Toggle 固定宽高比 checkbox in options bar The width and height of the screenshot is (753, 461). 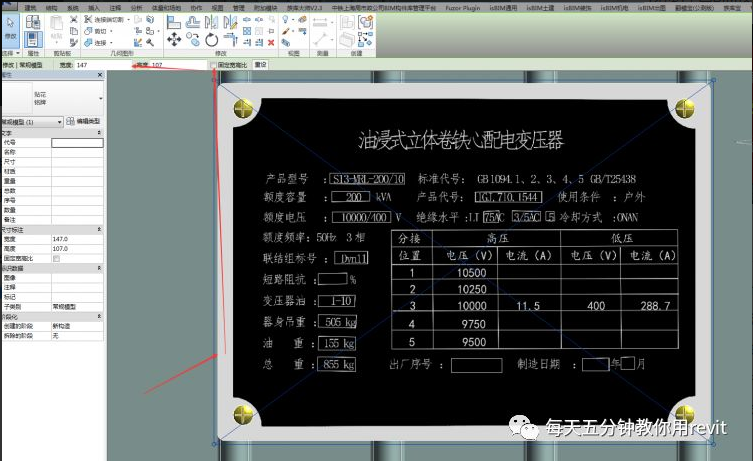[213, 65]
